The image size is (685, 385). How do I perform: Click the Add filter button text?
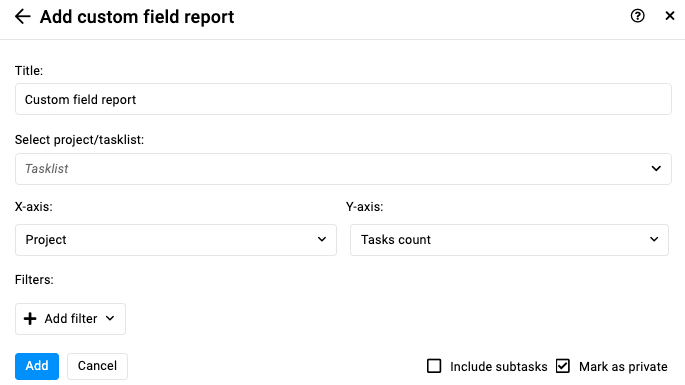[71, 319]
